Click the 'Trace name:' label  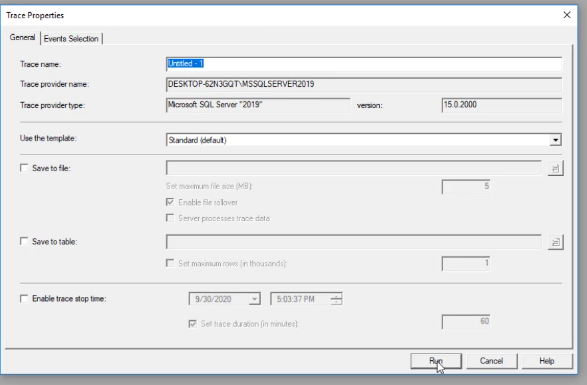pos(40,64)
